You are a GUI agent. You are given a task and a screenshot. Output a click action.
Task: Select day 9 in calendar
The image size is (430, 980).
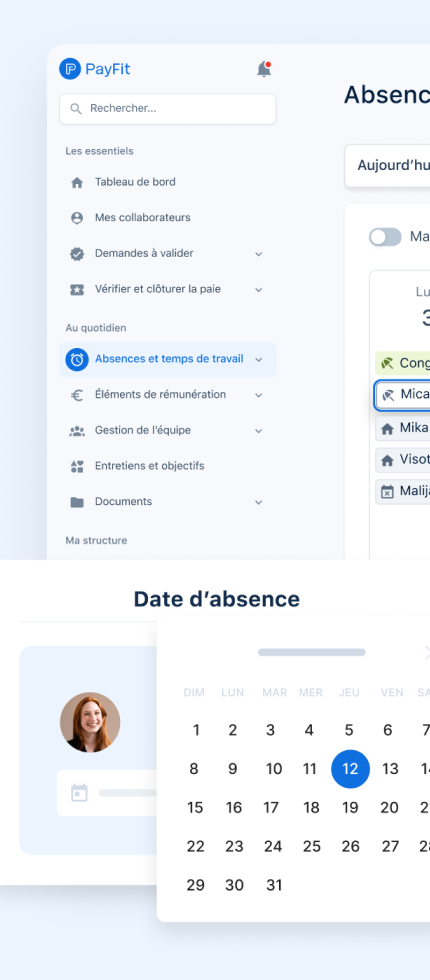232,769
